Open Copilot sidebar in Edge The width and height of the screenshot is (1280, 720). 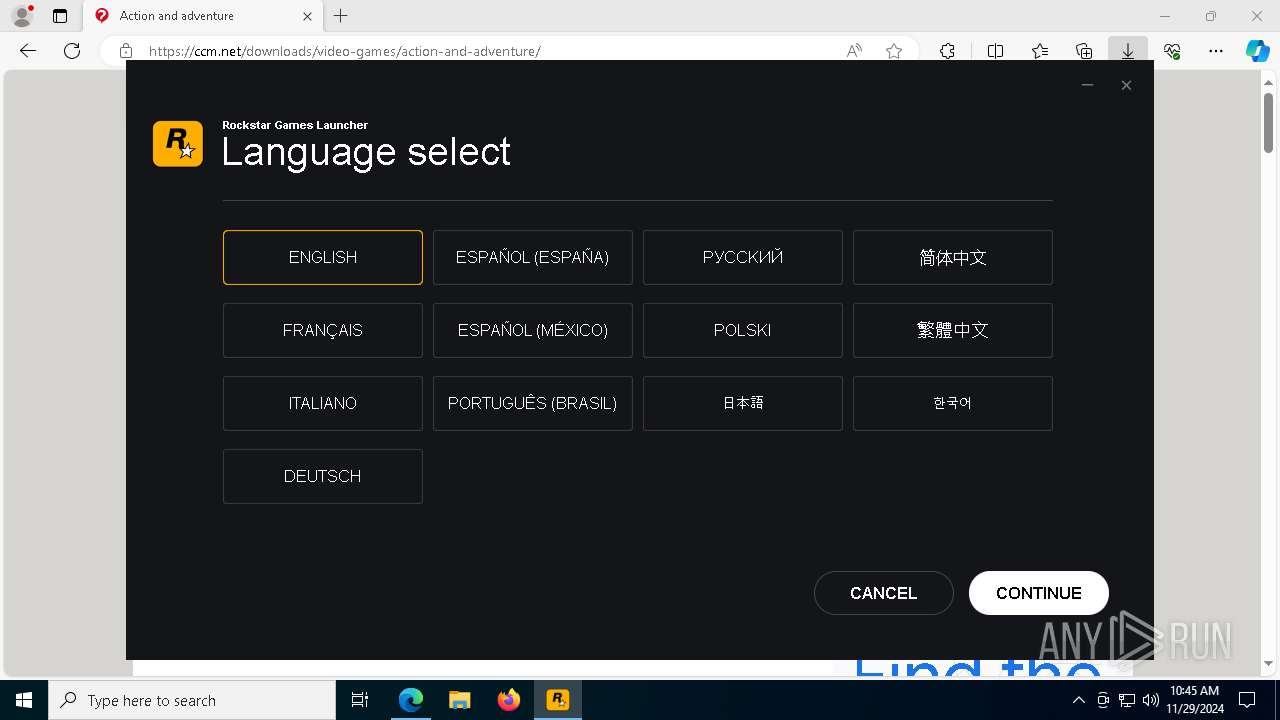tap(1257, 51)
